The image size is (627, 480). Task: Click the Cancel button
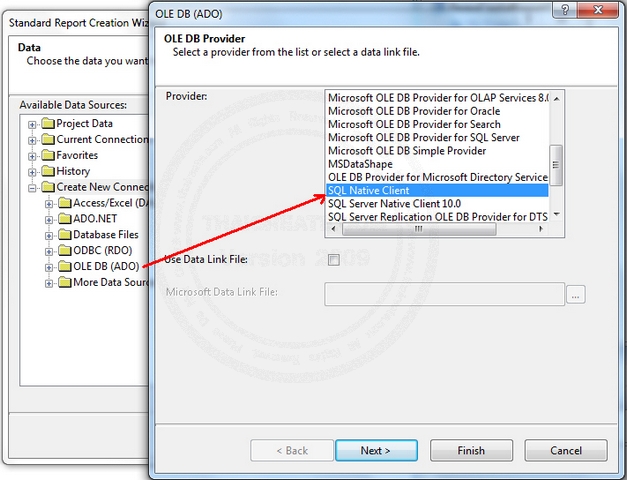(x=566, y=451)
